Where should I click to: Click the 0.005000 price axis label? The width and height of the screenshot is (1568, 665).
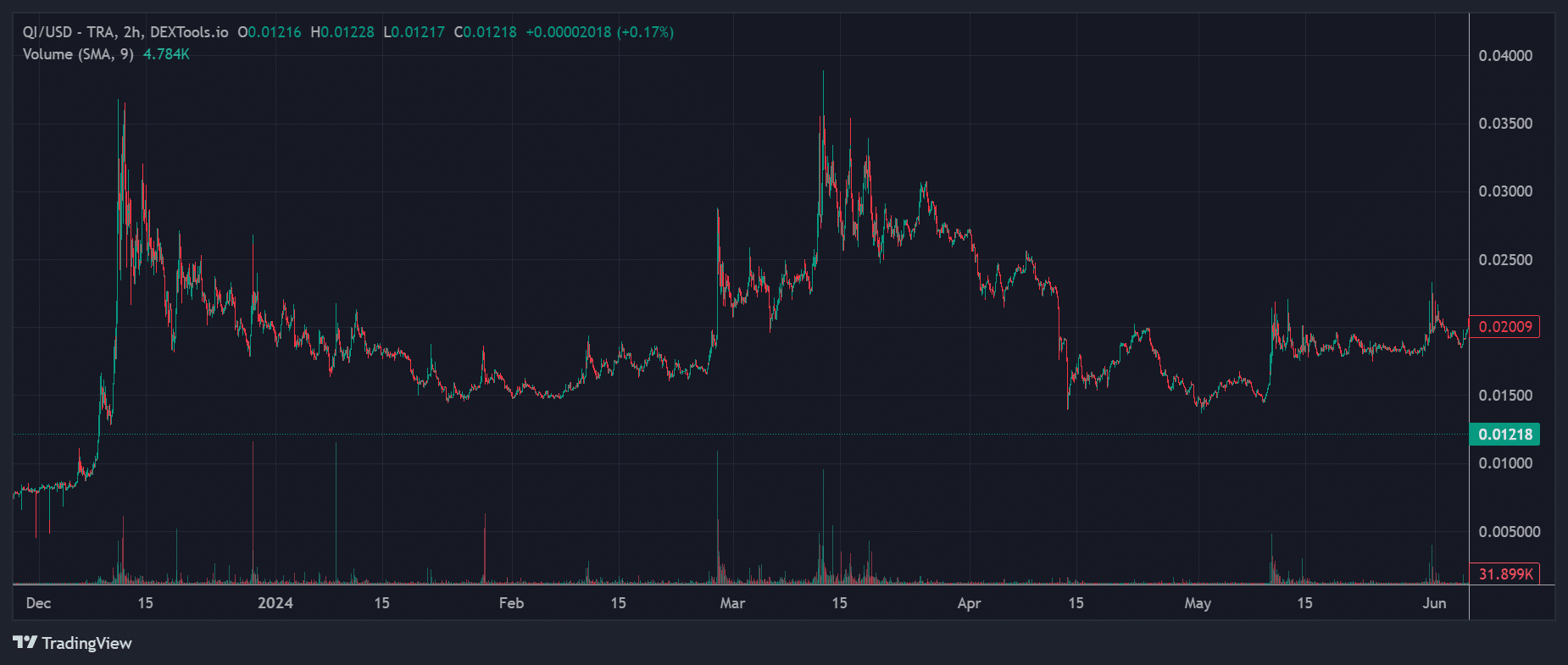[1510, 532]
